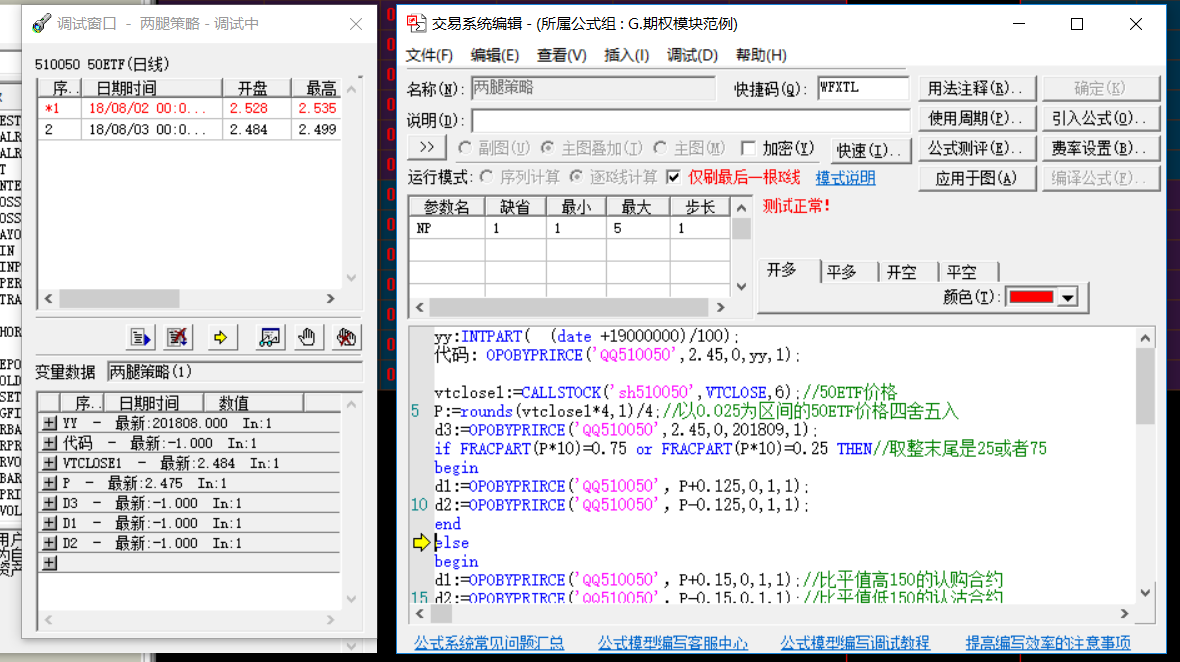Open the 模式说明 link
The image size is (1180, 662).
(845, 178)
